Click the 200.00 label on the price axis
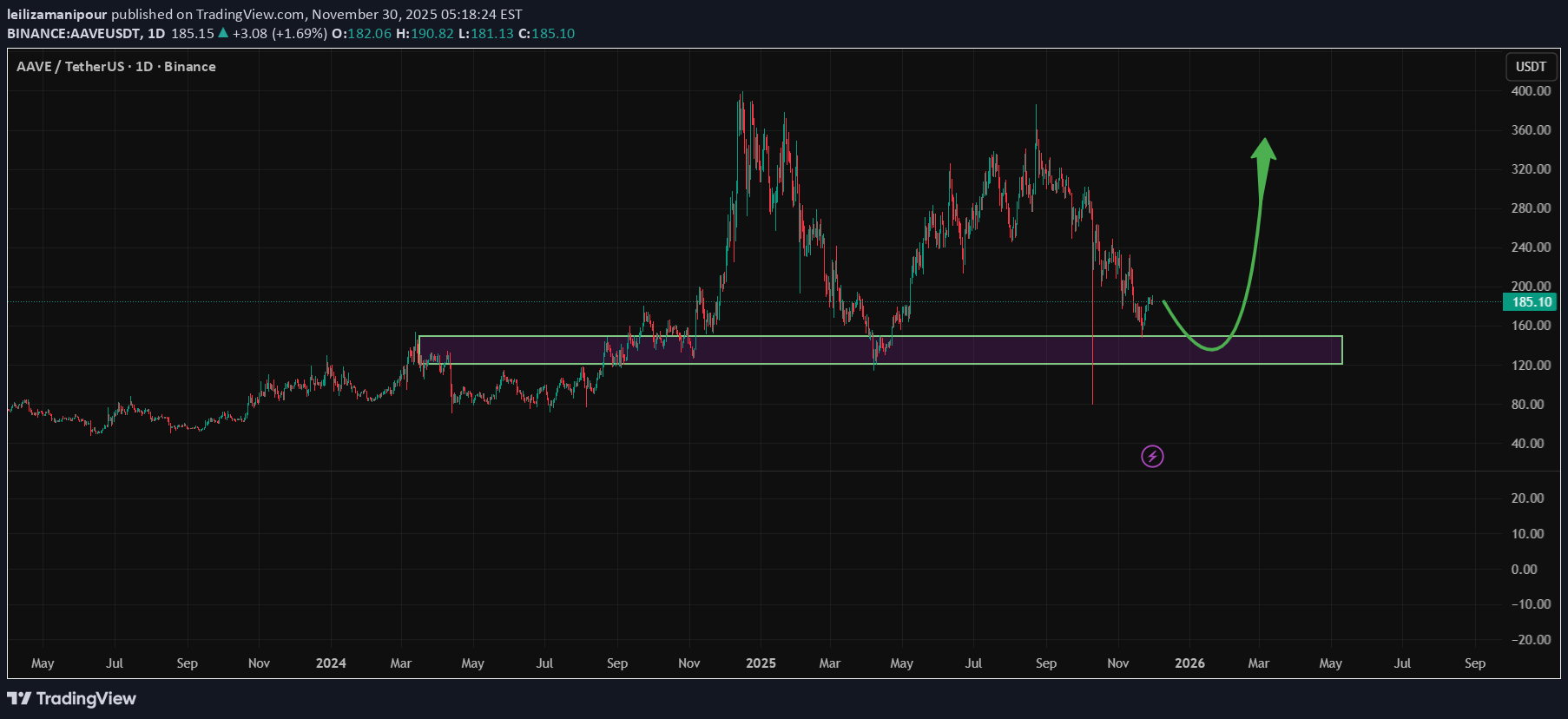This screenshot has width=1568, height=719. 1531,286
